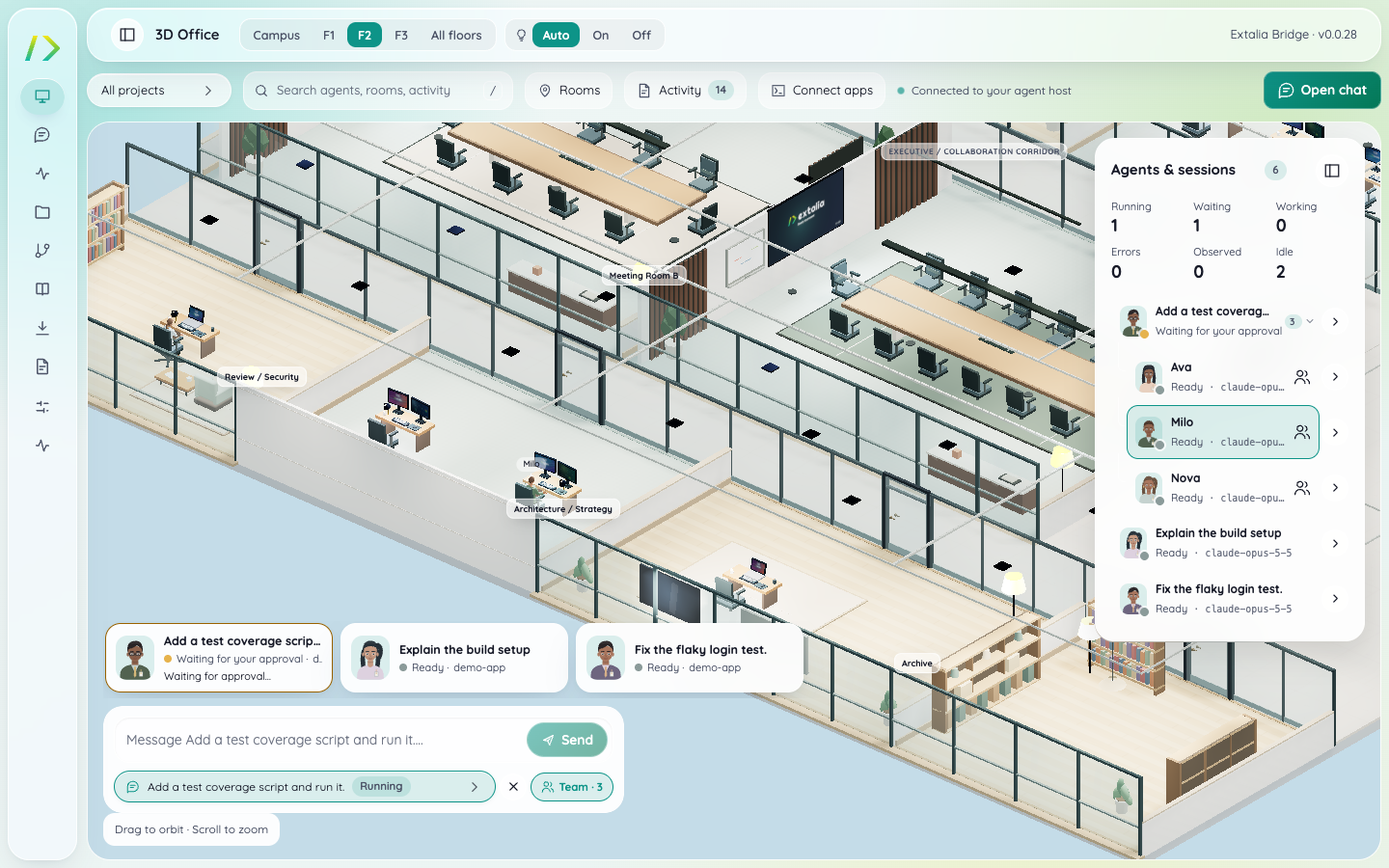Turn lighting Off
This screenshot has width=1389, height=868.
coord(641,36)
